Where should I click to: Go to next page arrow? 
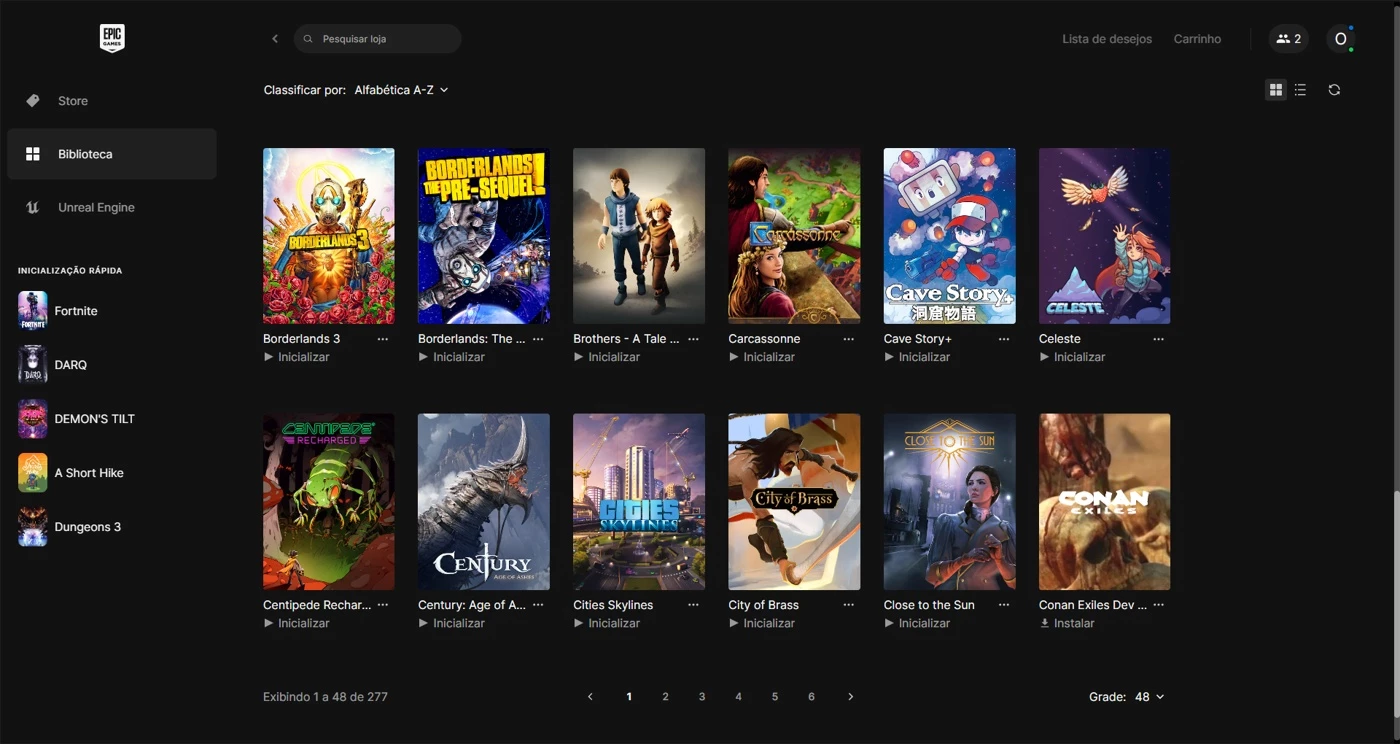[851, 697]
